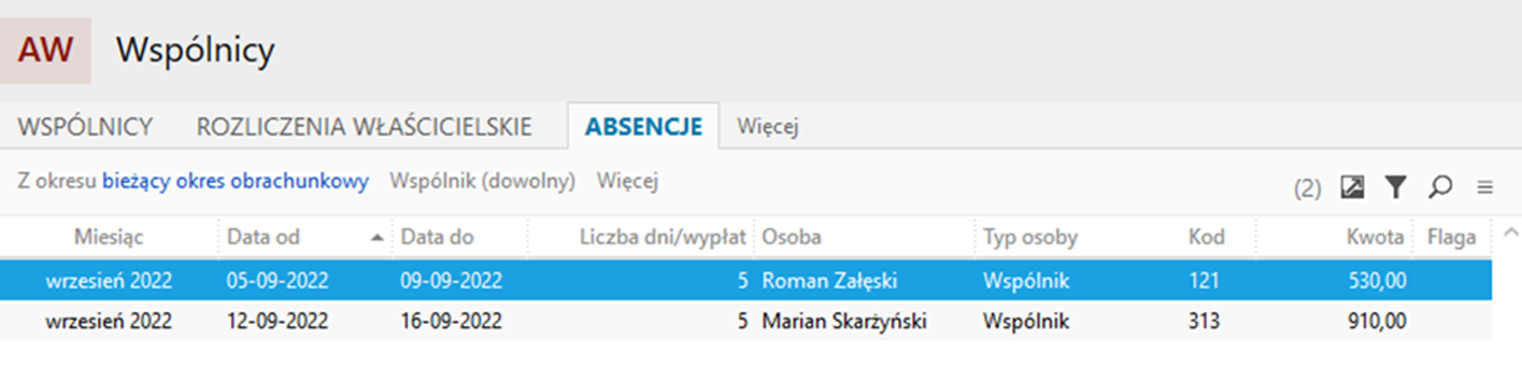Click the search magnifier icon
Screen dimensions: 1522x381
(x=1439, y=186)
